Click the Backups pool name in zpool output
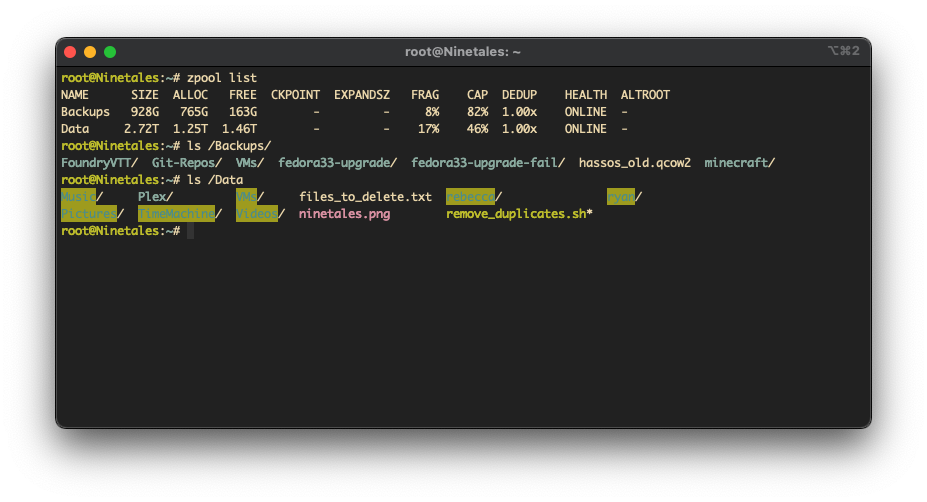 pos(85,112)
